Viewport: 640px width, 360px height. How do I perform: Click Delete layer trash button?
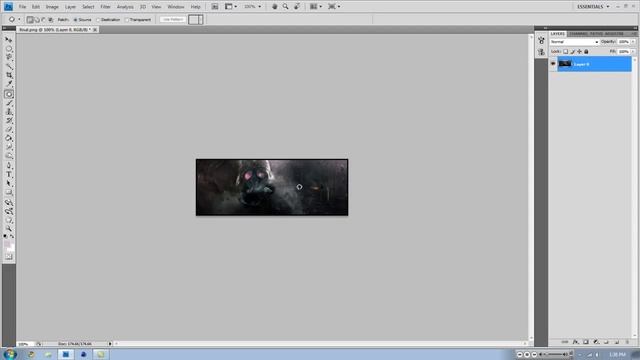tap(627, 342)
